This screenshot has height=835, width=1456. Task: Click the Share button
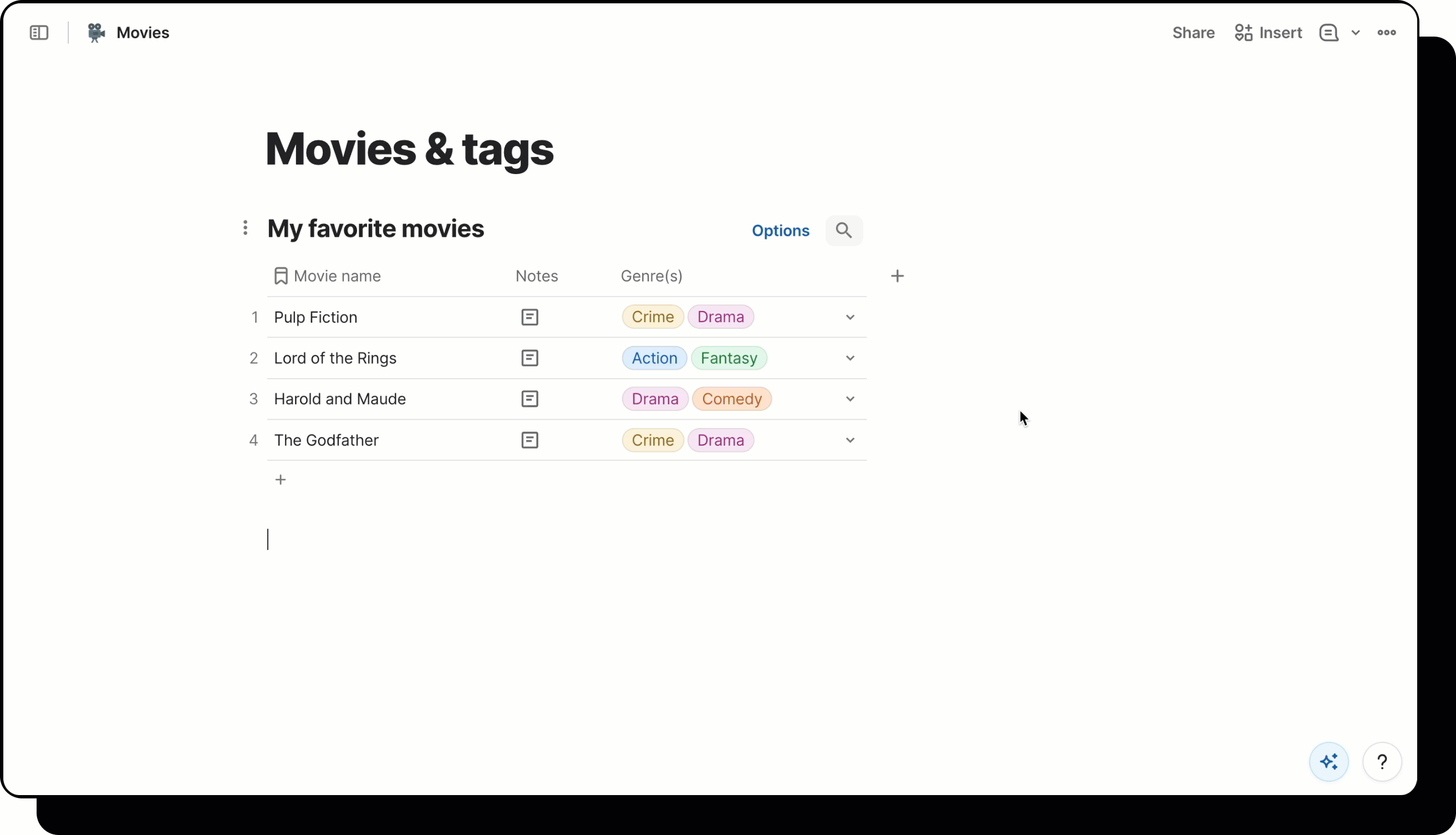tap(1193, 33)
